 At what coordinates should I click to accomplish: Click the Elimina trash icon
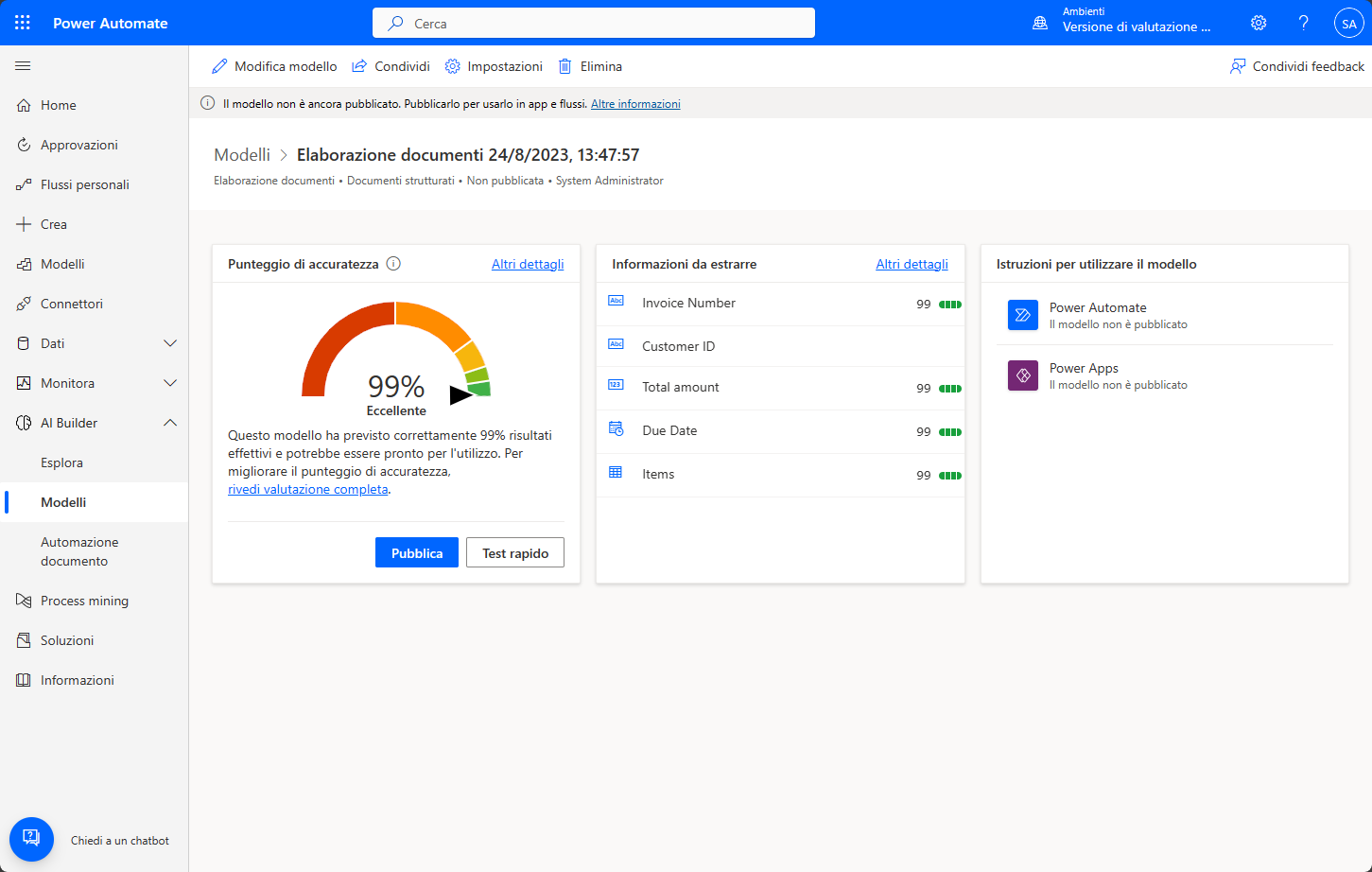(x=564, y=66)
